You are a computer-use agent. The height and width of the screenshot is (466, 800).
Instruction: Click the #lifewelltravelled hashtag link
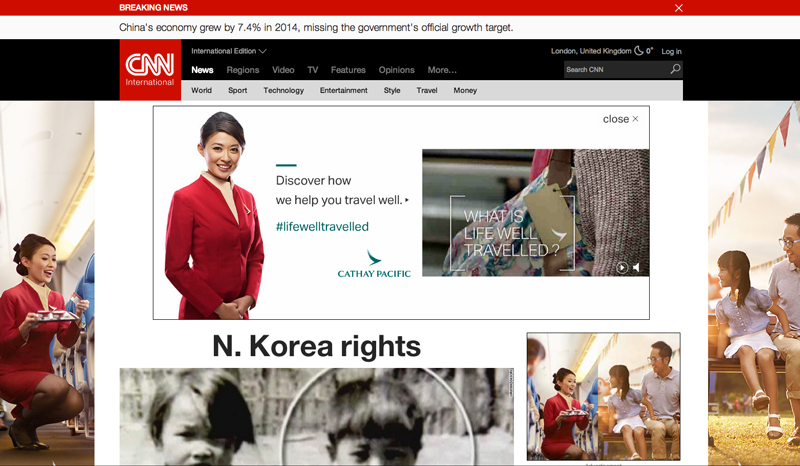[322, 227]
